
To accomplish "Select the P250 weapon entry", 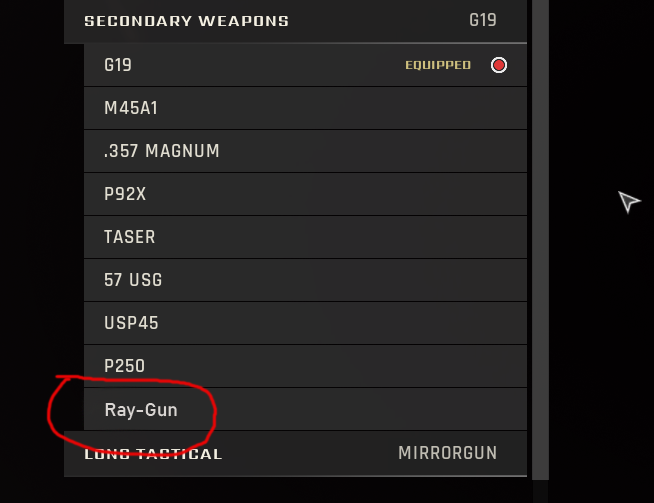I will [x=124, y=366].
